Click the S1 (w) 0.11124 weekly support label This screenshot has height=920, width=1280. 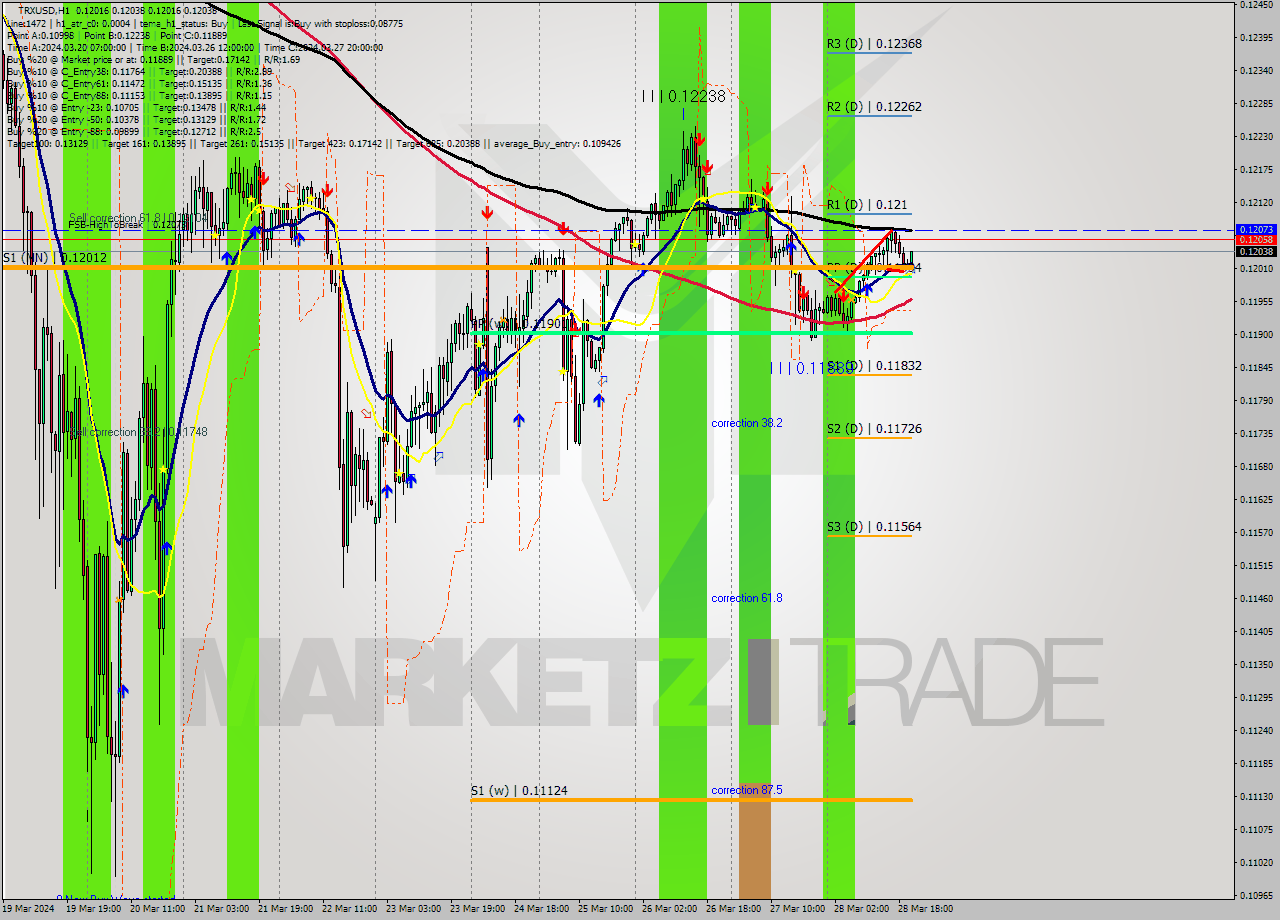coord(519,791)
